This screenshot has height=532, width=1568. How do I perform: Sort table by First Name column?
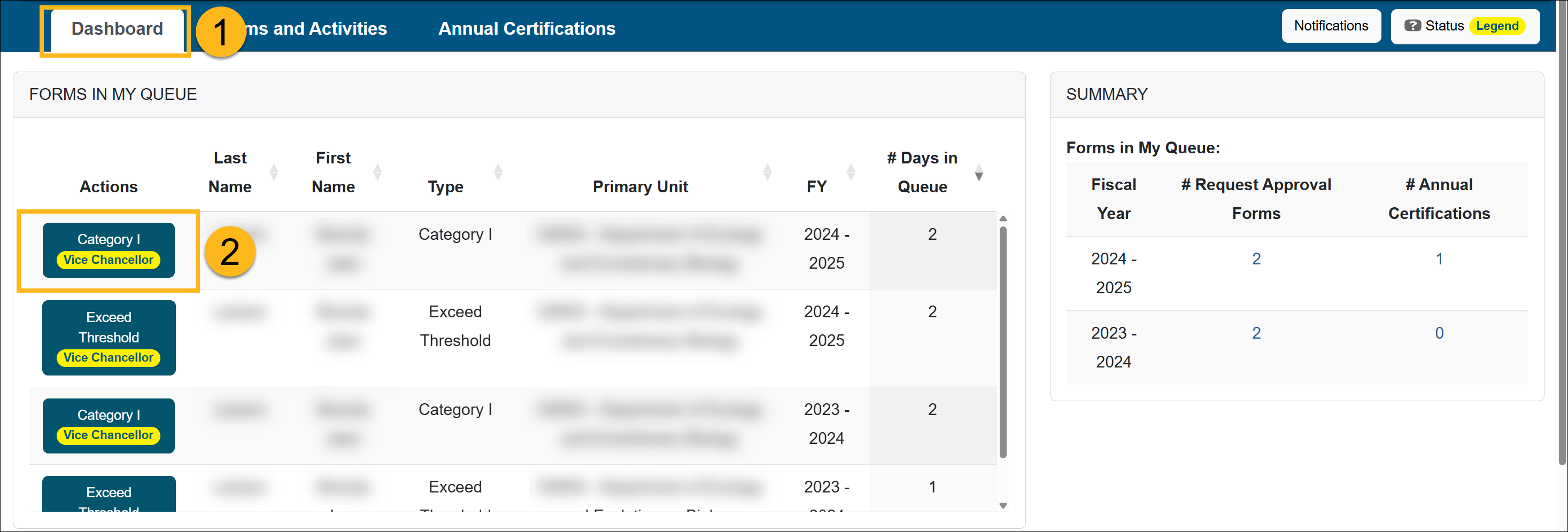tap(377, 173)
